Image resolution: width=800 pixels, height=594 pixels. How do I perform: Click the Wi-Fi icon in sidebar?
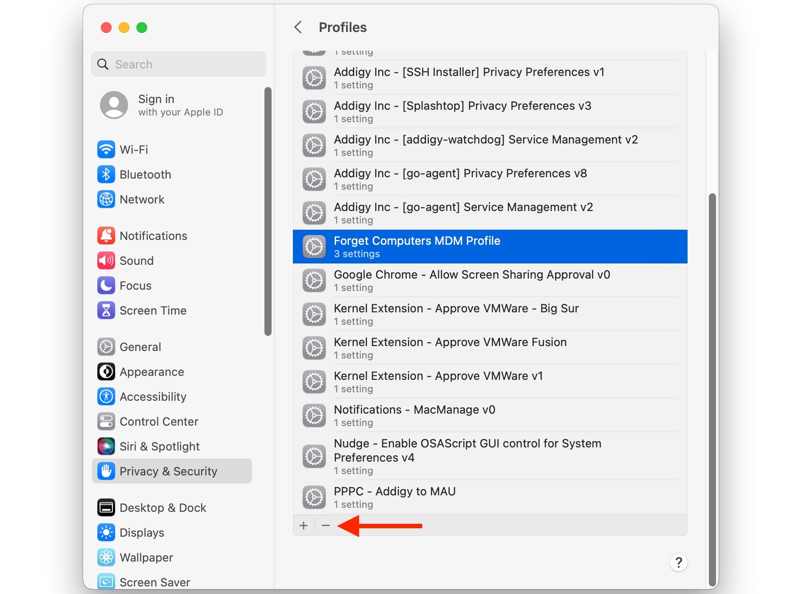point(106,149)
